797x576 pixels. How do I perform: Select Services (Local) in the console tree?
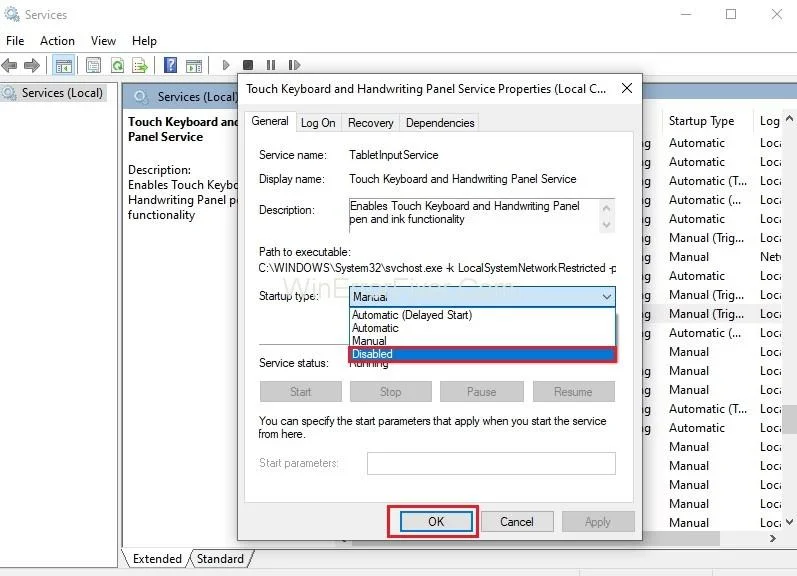[x=61, y=93]
